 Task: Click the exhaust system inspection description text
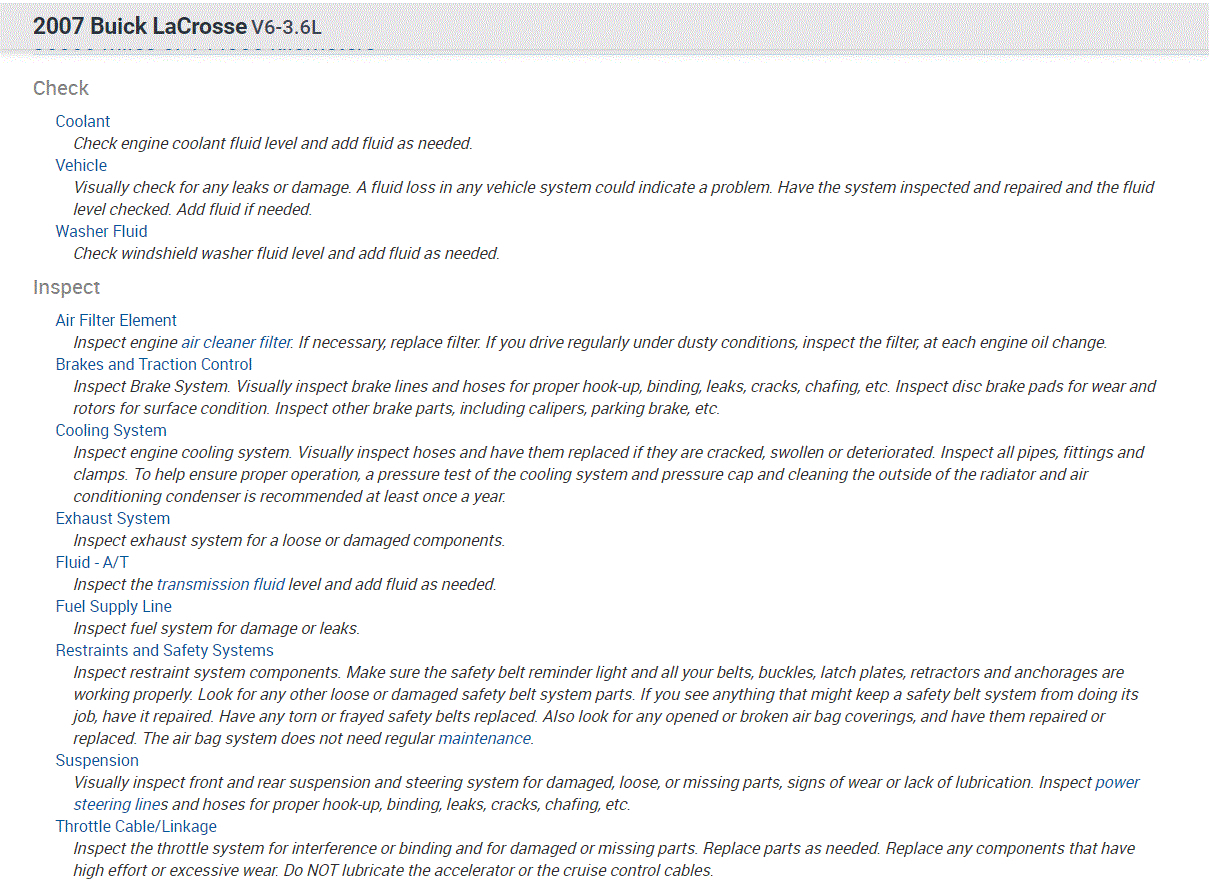[289, 540]
